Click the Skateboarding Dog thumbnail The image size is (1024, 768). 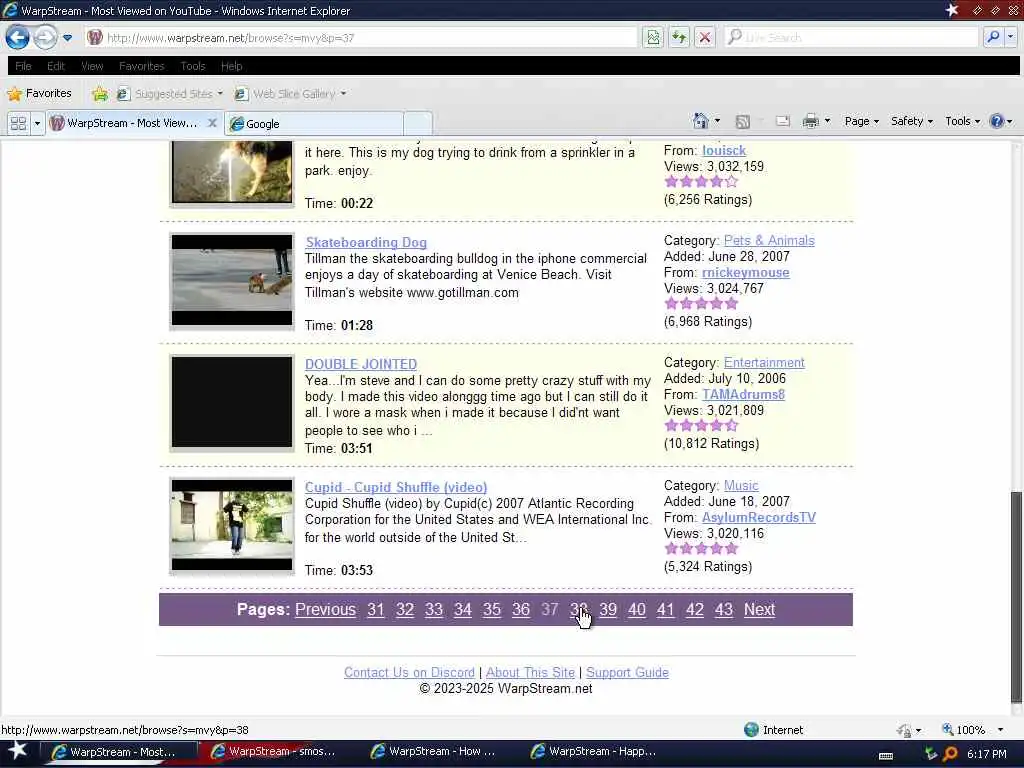[x=232, y=280]
